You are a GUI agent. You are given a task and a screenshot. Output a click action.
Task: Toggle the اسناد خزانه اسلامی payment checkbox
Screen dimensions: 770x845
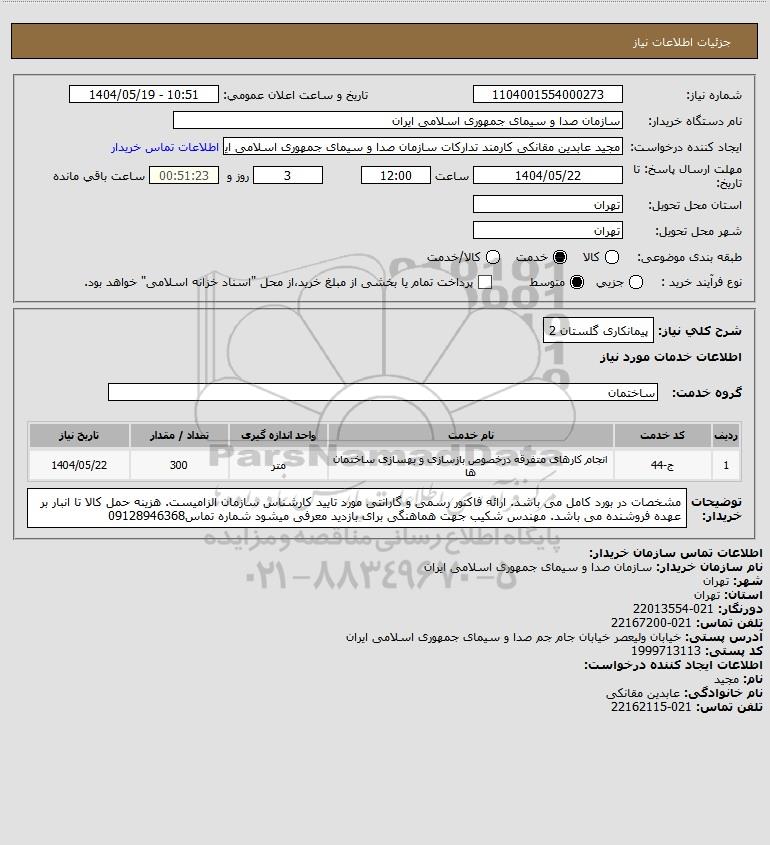click(x=485, y=282)
